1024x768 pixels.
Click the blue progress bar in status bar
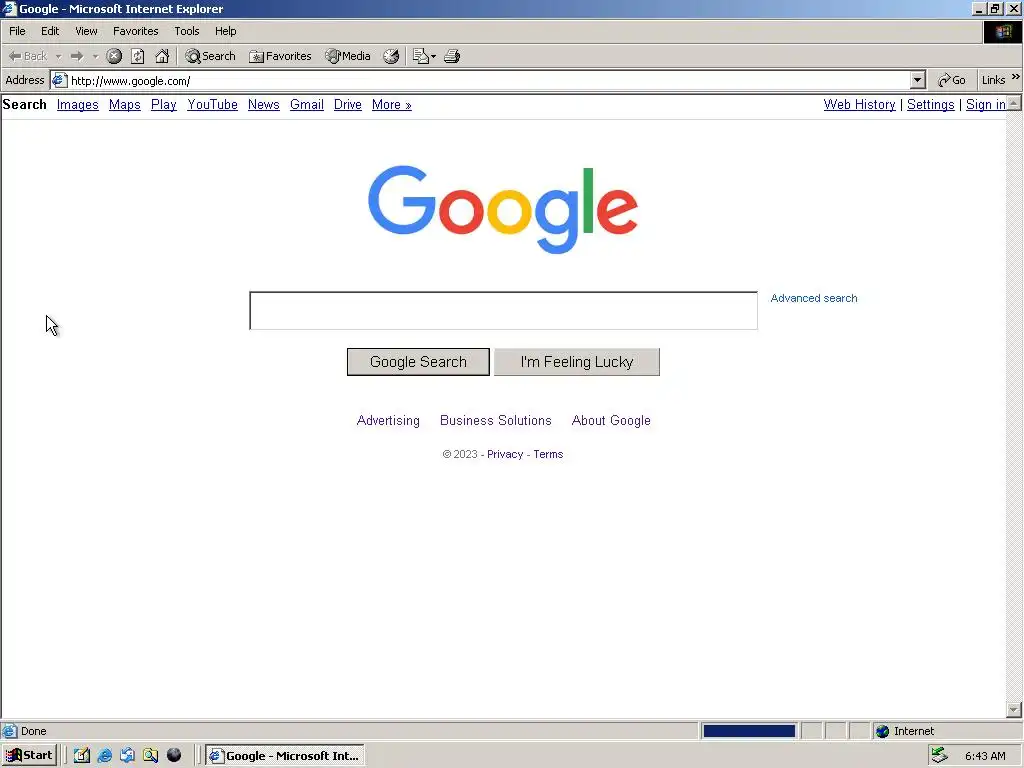749,731
